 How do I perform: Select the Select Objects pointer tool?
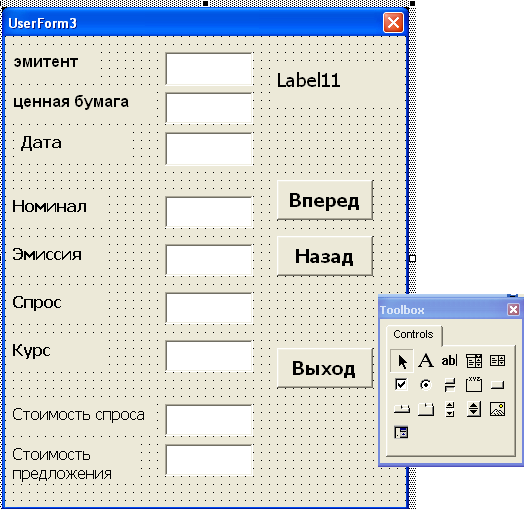[402, 361]
